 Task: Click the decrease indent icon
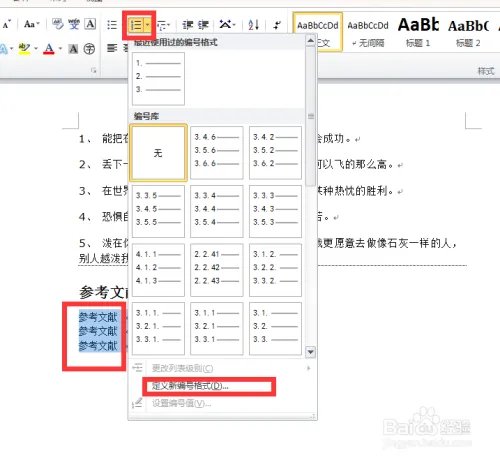point(188,25)
